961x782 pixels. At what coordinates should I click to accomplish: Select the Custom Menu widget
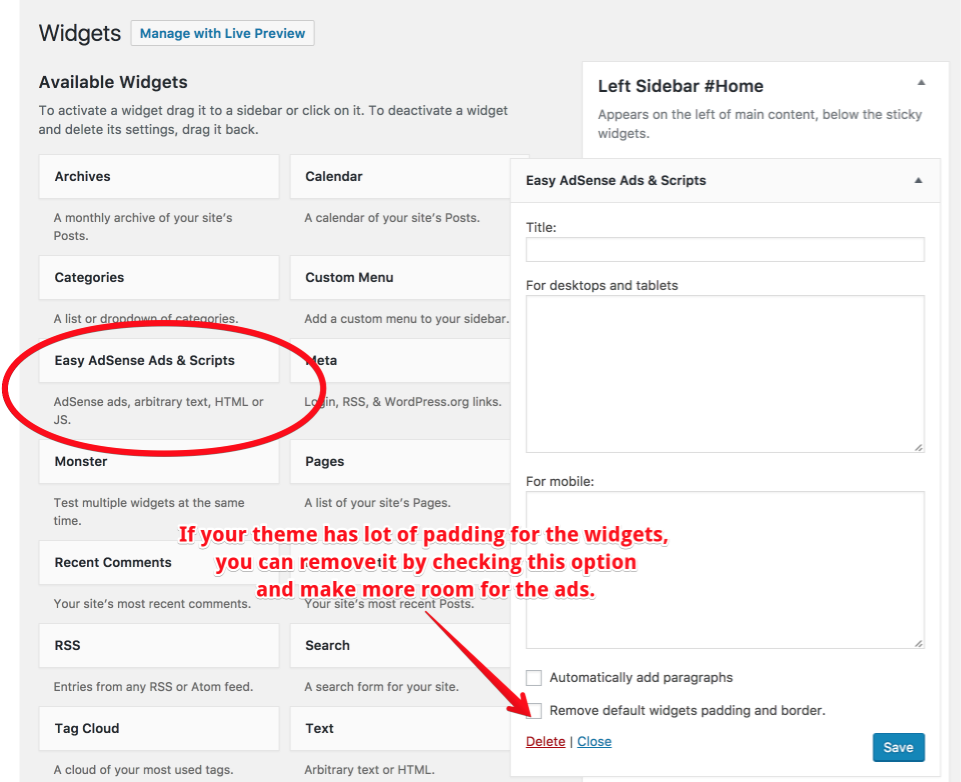click(x=400, y=277)
